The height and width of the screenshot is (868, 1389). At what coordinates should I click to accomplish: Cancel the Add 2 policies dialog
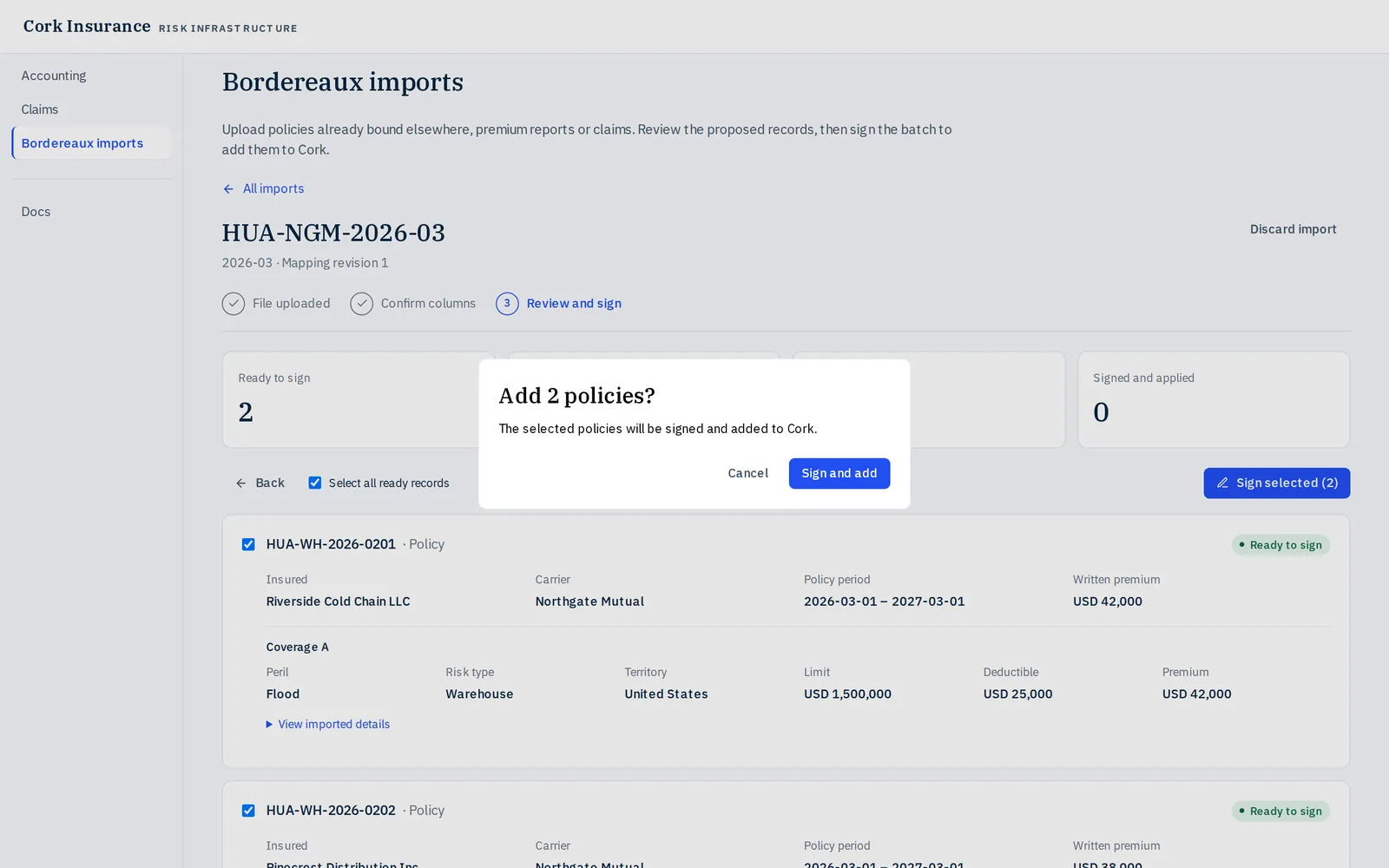point(747,473)
